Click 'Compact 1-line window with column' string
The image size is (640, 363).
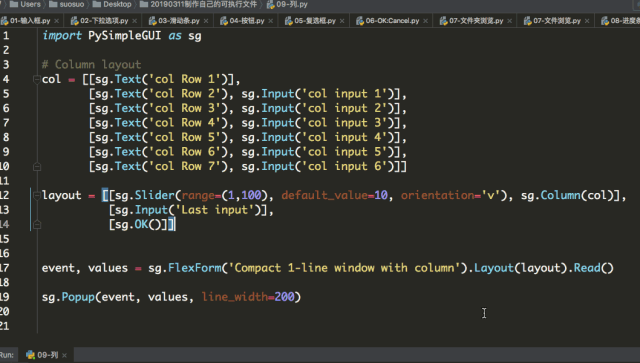(344, 268)
